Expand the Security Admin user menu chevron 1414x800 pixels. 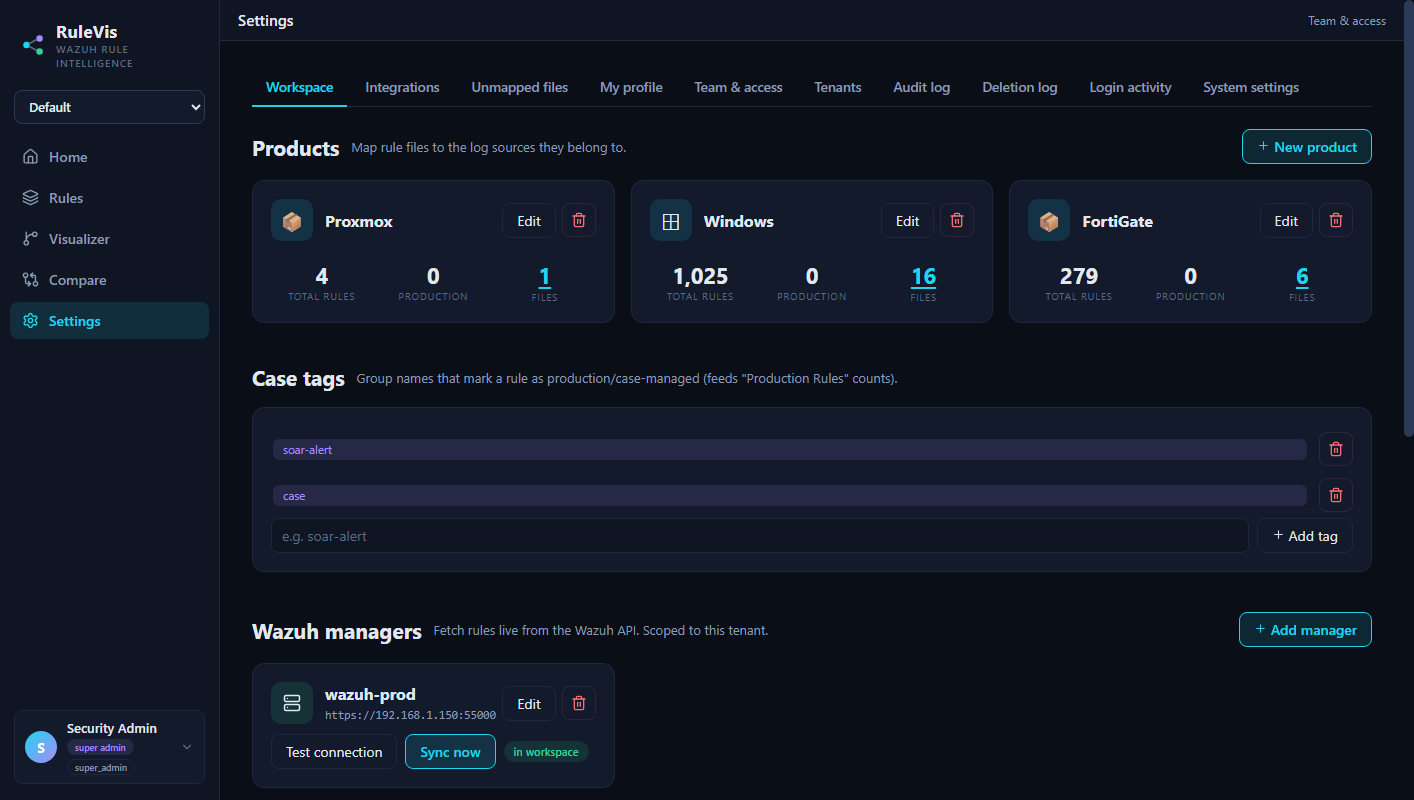[x=187, y=747]
